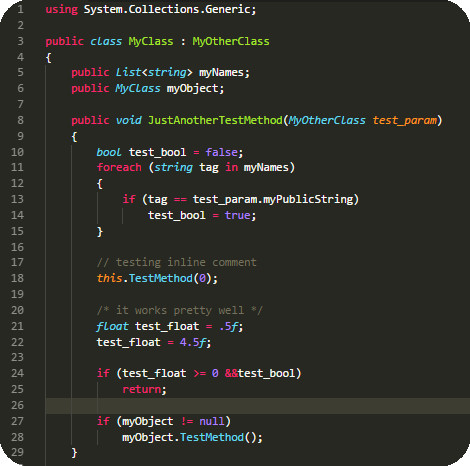The height and width of the screenshot is (466, 470).
Task: Click the '// testing inline comment' text
Action: [x=177, y=262]
